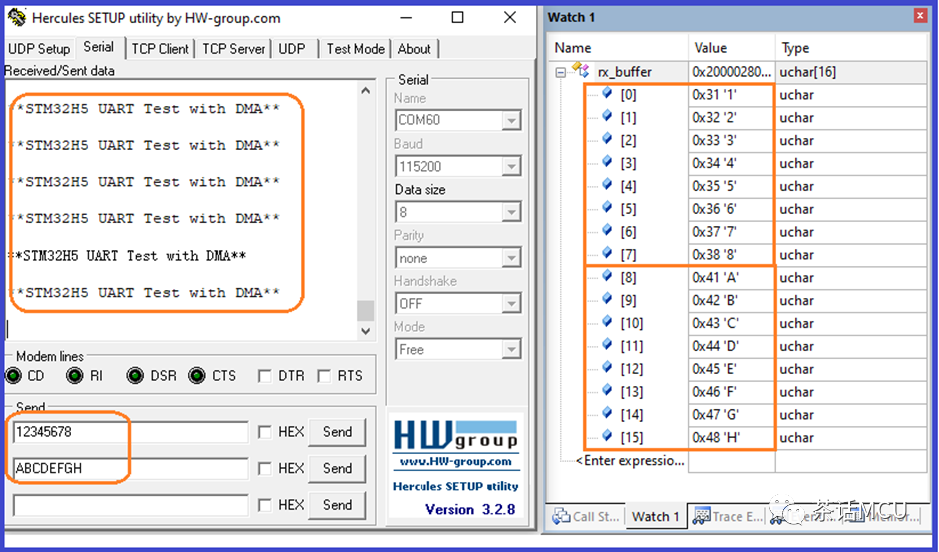Close the Watch 1 panel
This screenshot has width=939, height=552.
[x=920, y=16]
